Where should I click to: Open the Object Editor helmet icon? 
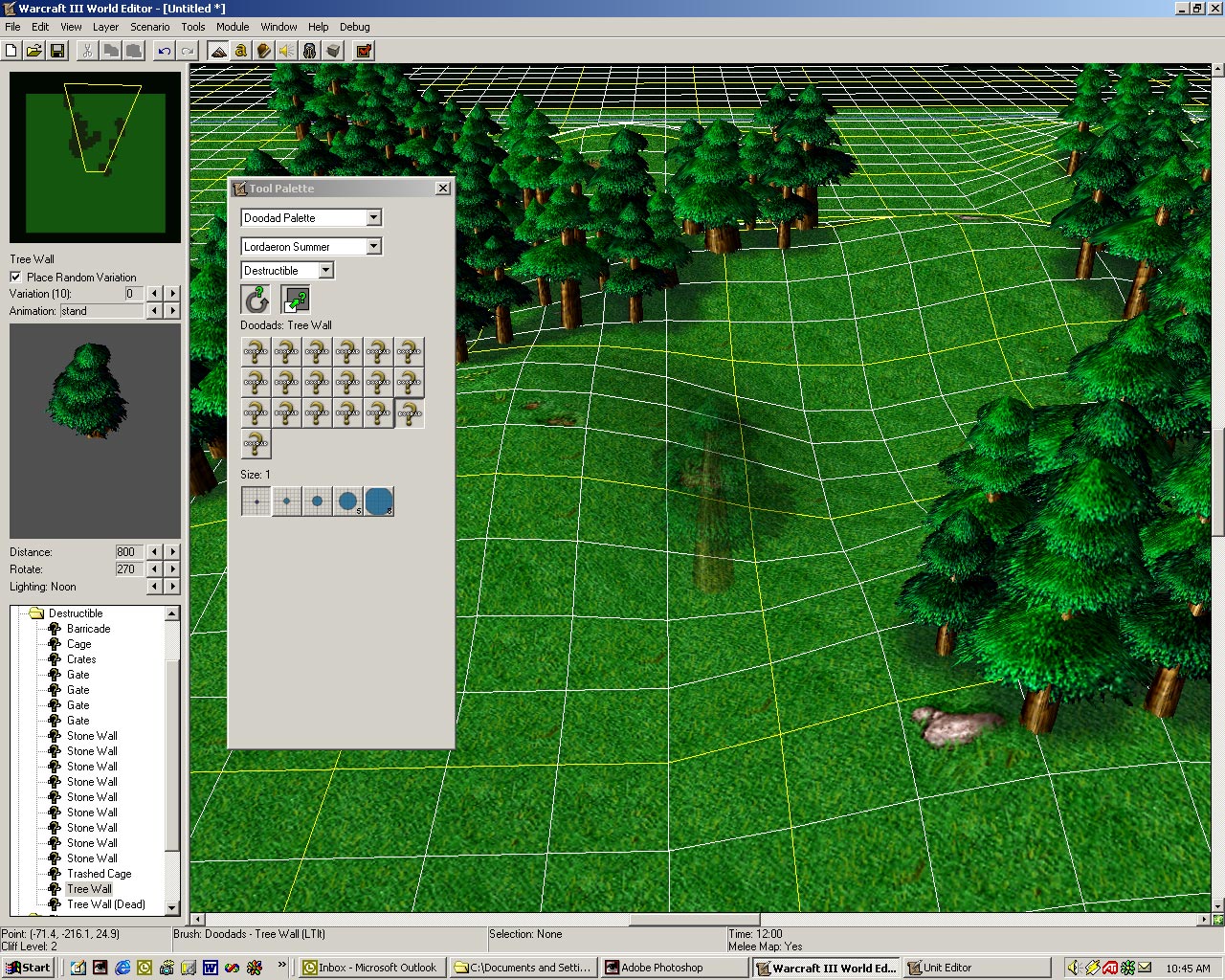click(x=310, y=51)
